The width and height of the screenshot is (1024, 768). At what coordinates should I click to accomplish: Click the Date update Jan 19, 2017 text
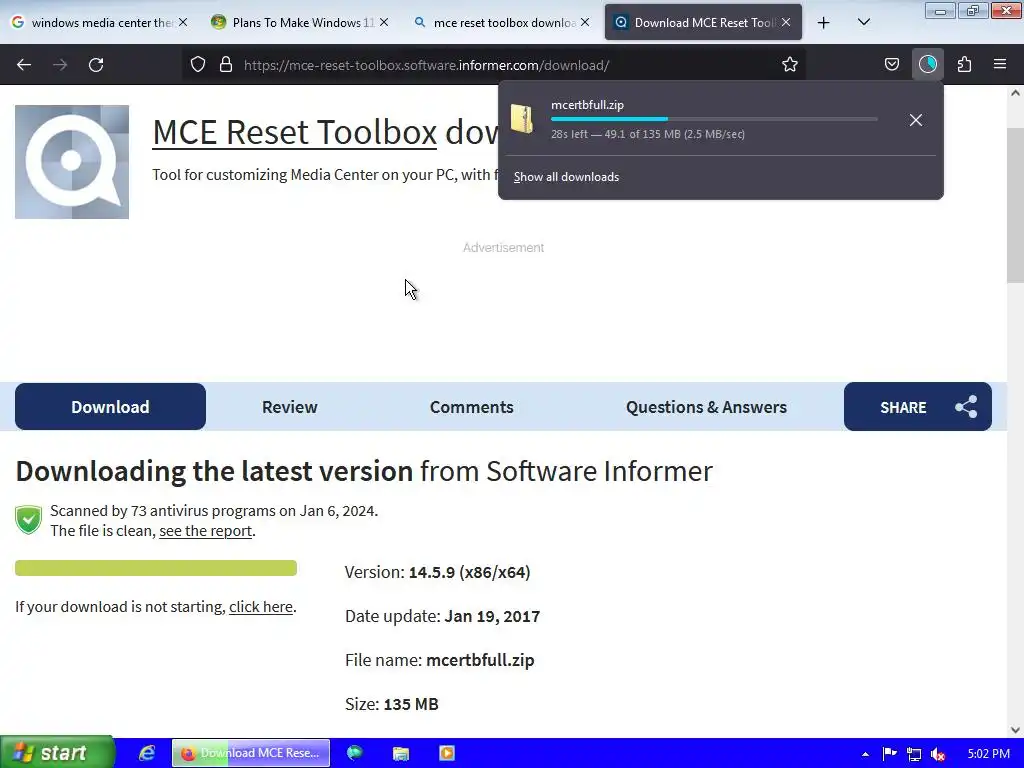(442, 616)
